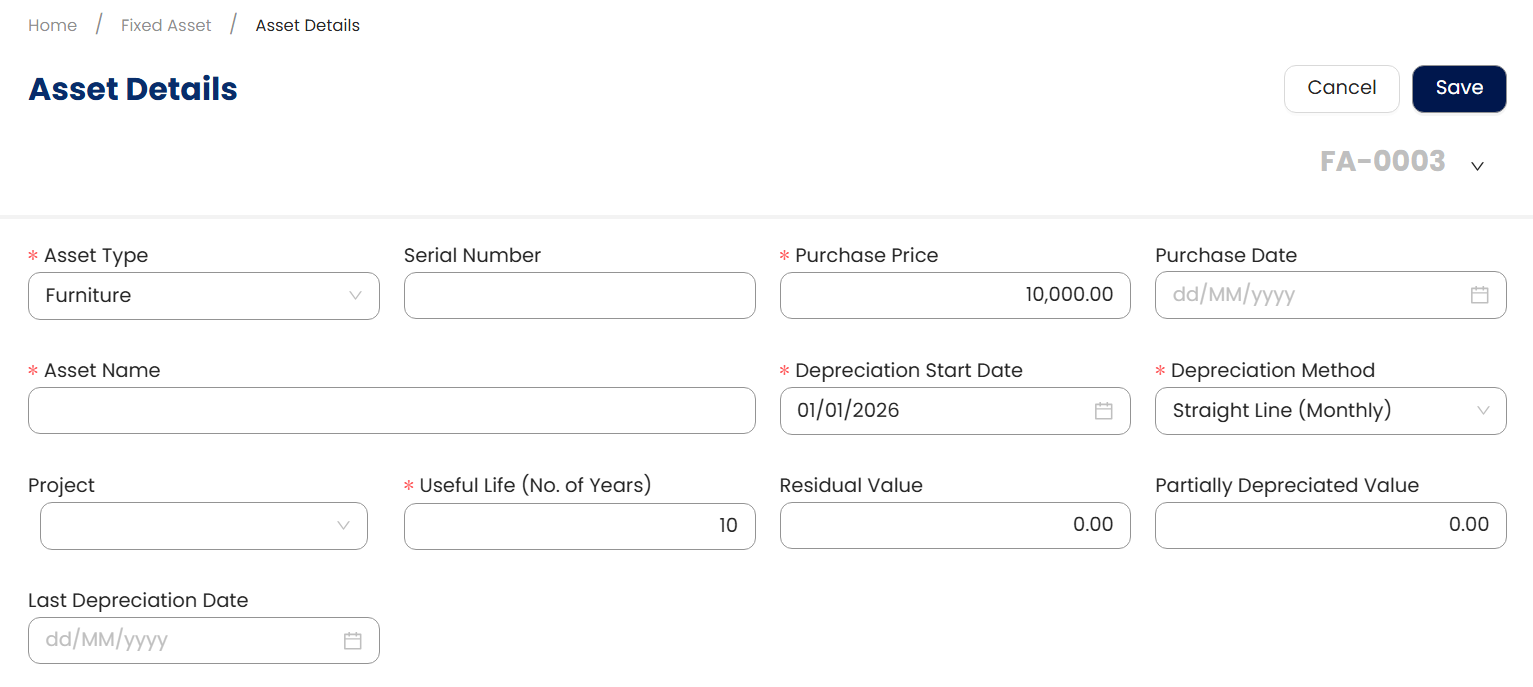Expand the FA-0003 chevron
The height and width of the screenshot is (687, 1533).
1477,166
